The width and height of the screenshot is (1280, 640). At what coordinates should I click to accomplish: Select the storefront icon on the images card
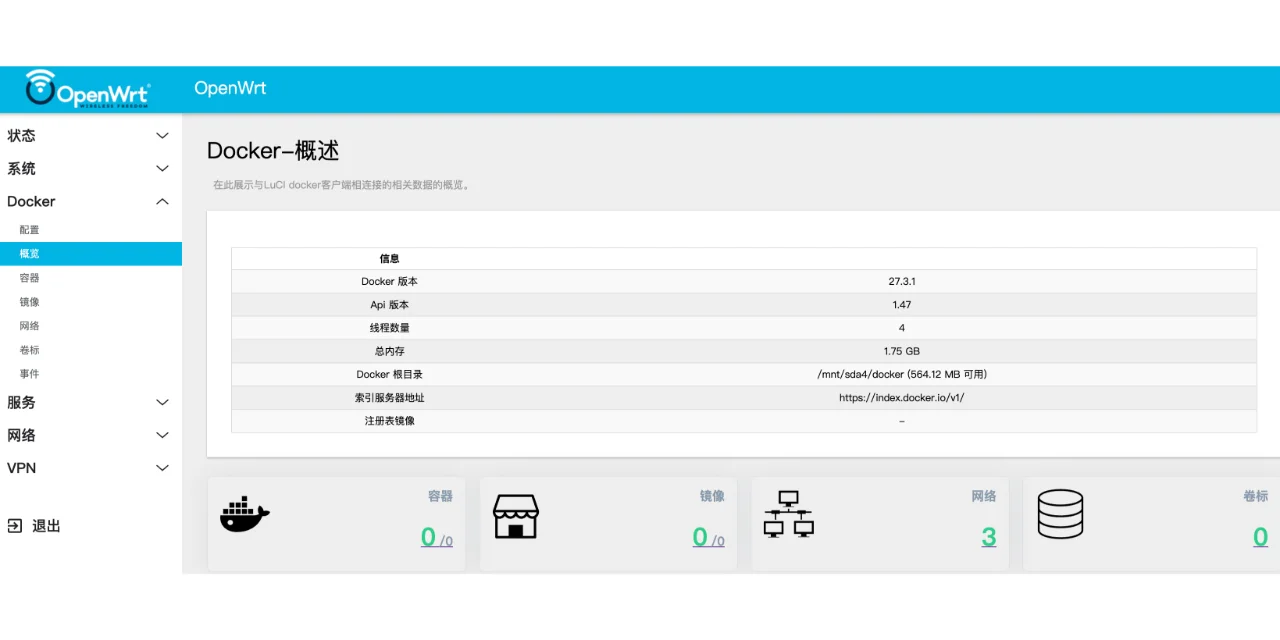(516, 515)
